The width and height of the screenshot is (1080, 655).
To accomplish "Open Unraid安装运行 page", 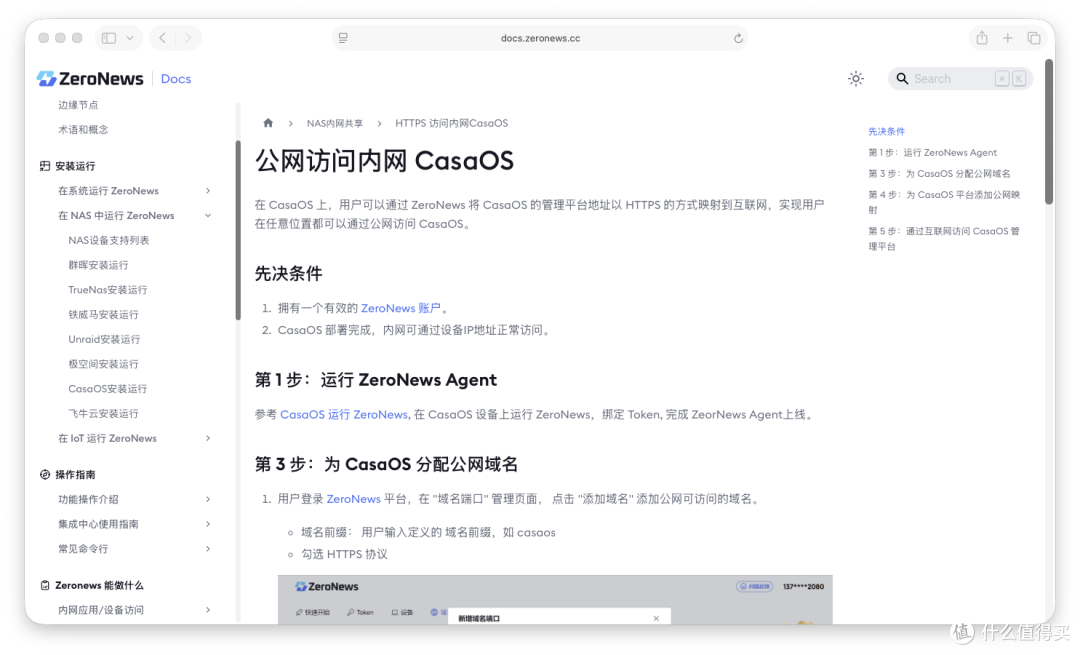I will (104, 340).
